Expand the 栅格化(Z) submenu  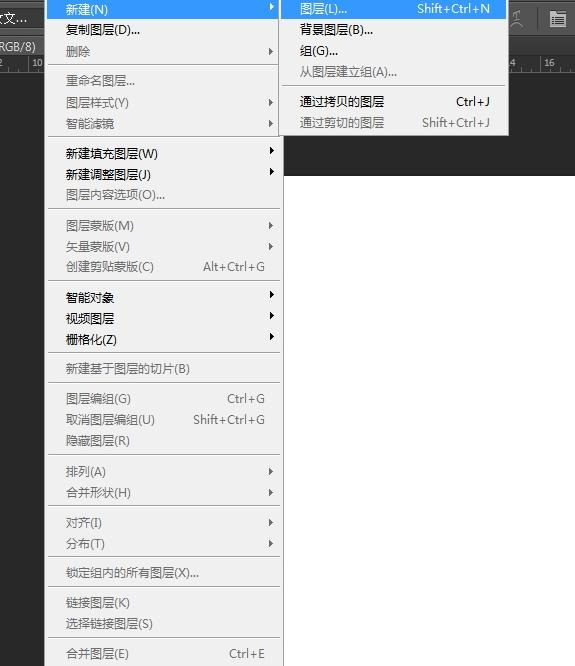click(163, 339)
